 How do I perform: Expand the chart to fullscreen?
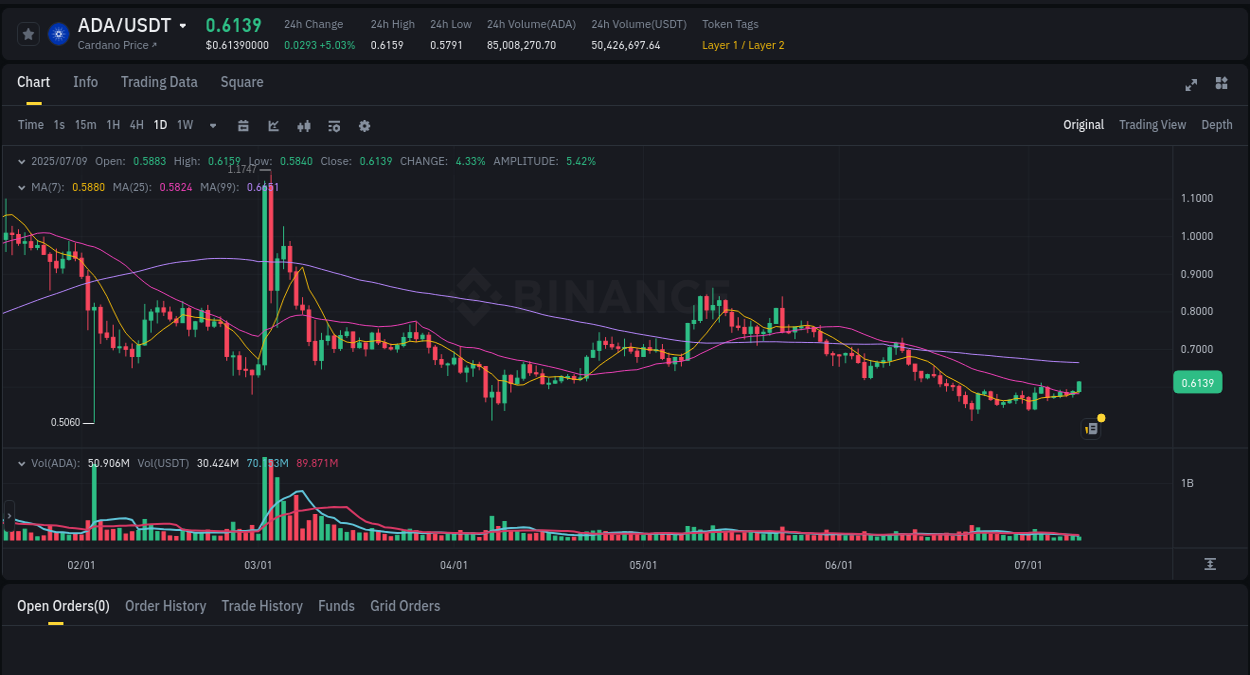[x=1191, y=85]
